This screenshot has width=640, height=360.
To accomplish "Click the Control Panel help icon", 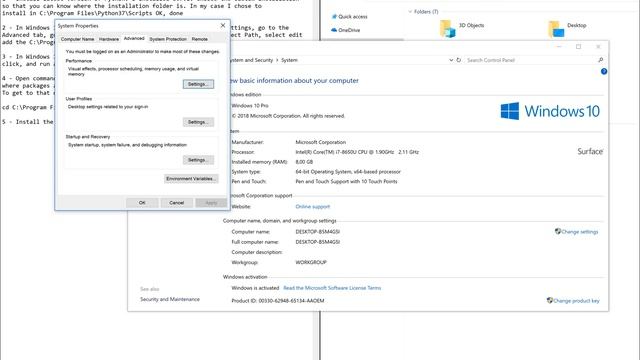I will tap(604, 71).
